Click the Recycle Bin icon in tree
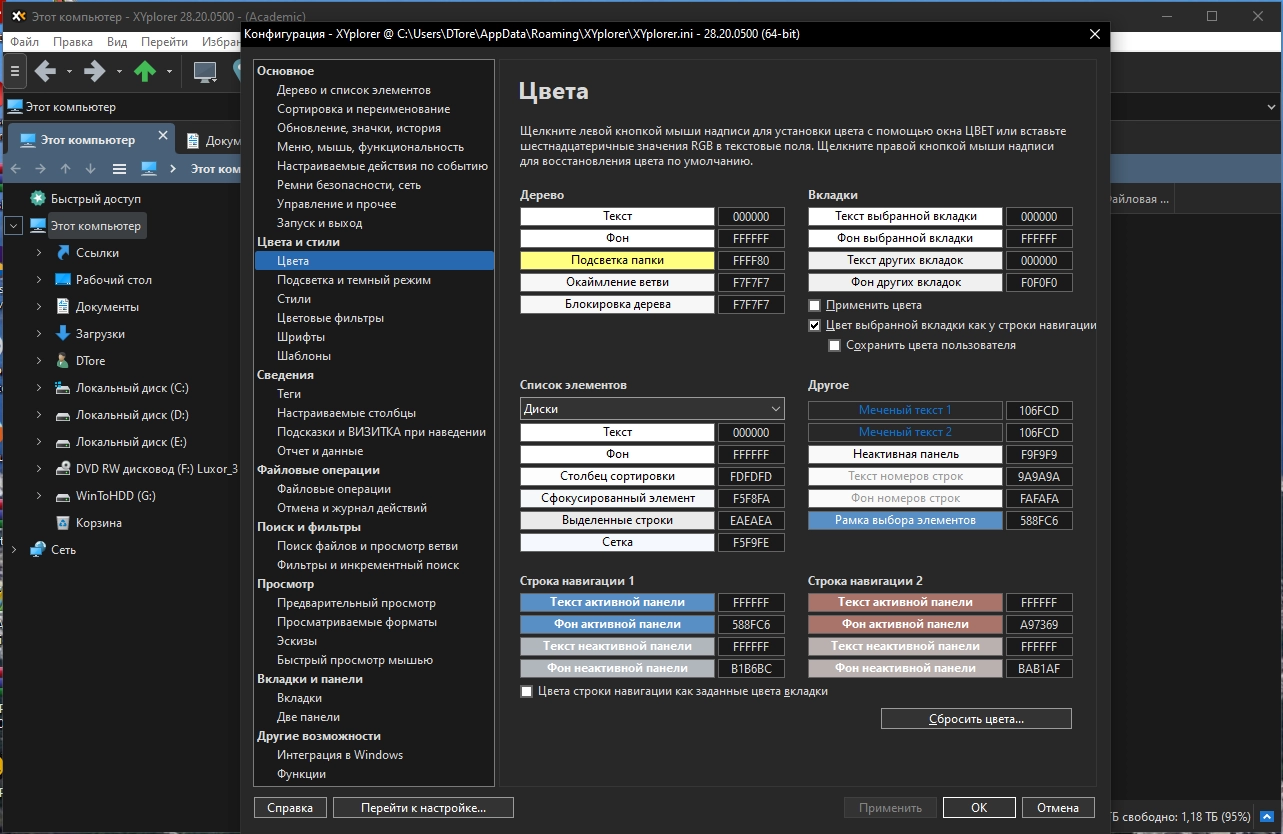1283x834 pixels. click(63, 523)
